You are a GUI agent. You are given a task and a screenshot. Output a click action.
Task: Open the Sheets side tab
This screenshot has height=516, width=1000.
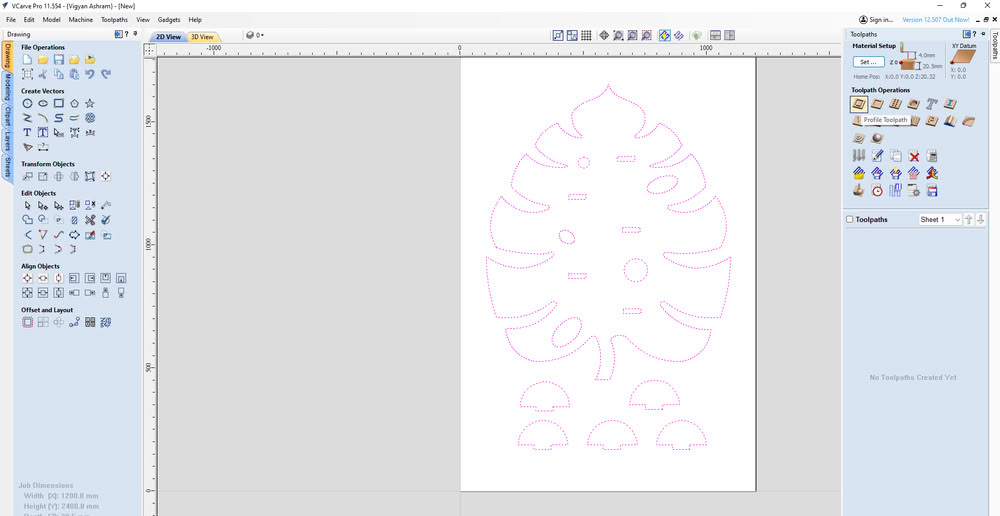coord(7,168)
